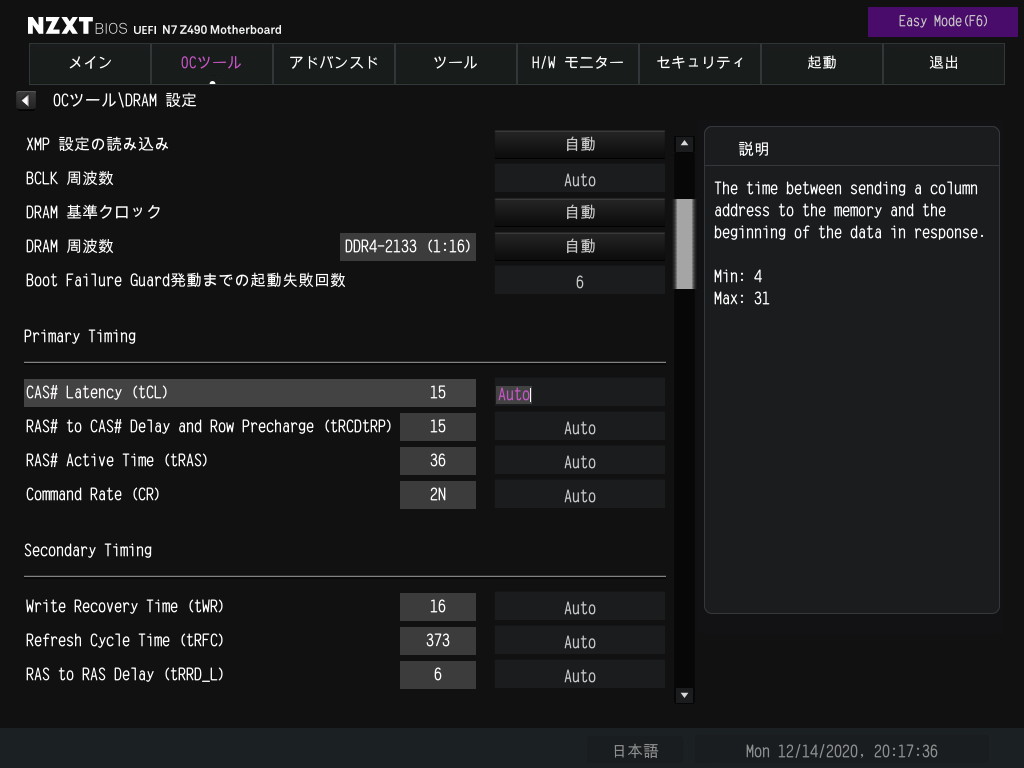Click the Primary Timing heading

[x=80, y=336]
